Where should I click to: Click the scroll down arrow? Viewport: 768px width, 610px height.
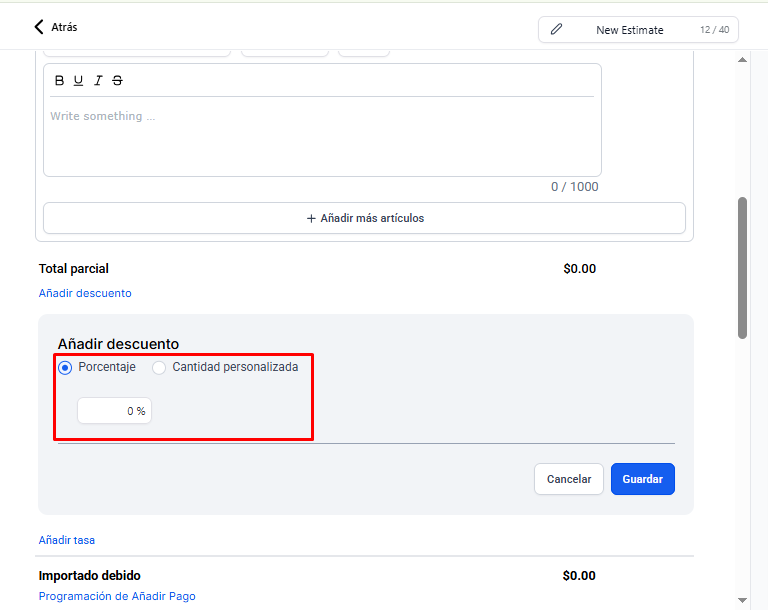pos(743,600)
